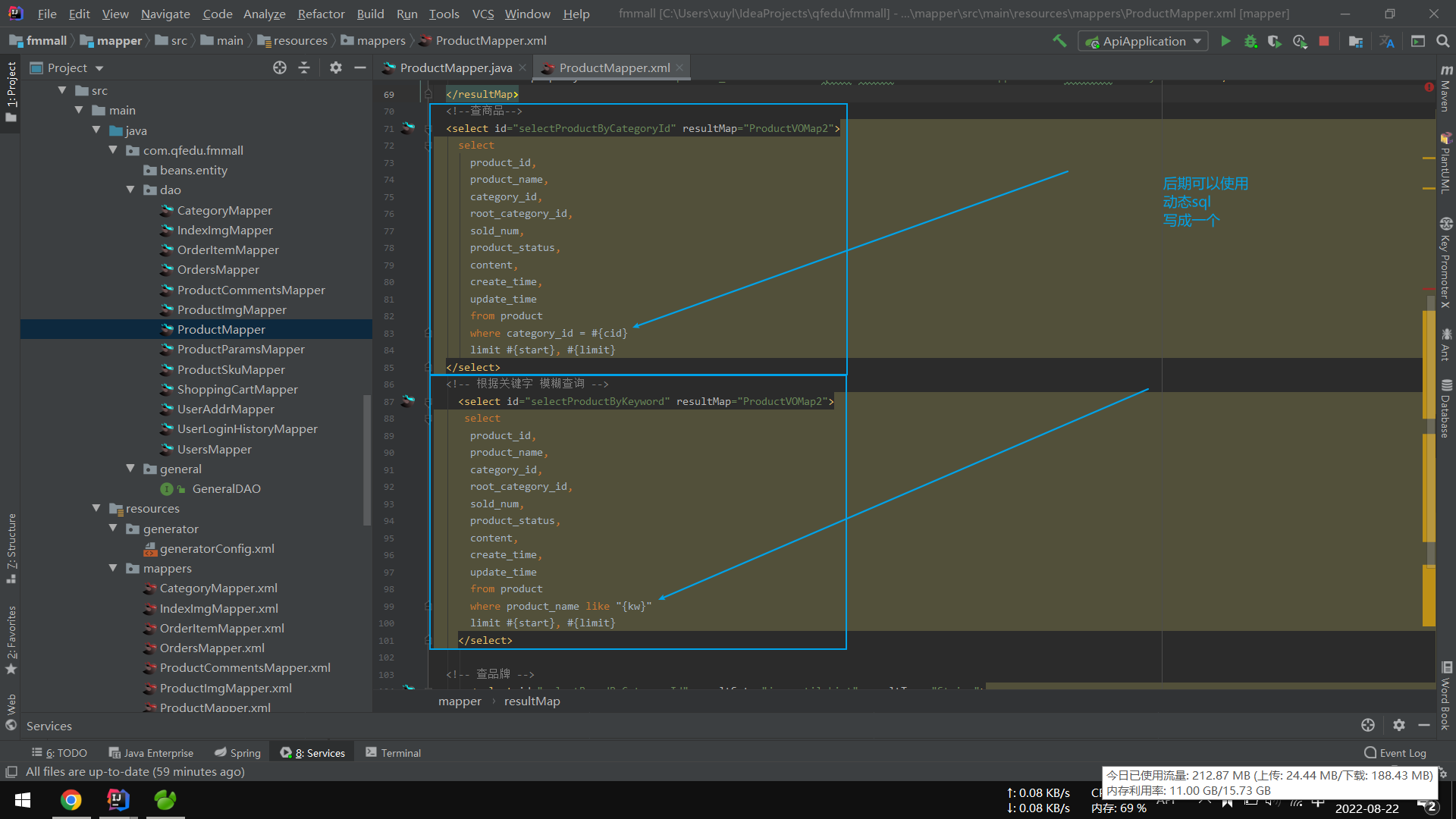This screenshot has height=819, width=1456.
Task: Open the profiler run icon
Action: point(1300,41)
